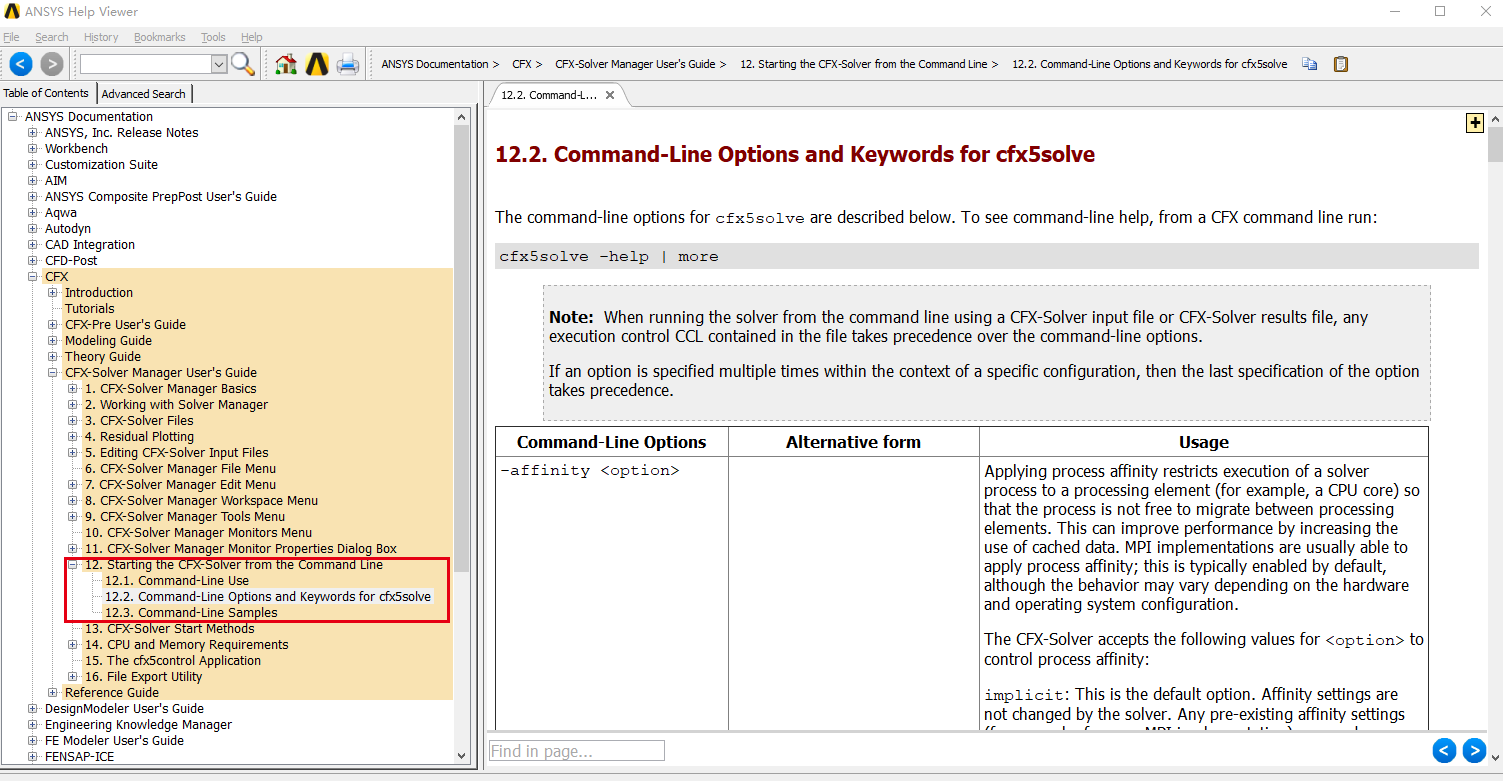Click 12. Starting the CFX-Solver breadcrumb link
Image resolution: width=1503 pixels, height=781 pixels.
864,64
